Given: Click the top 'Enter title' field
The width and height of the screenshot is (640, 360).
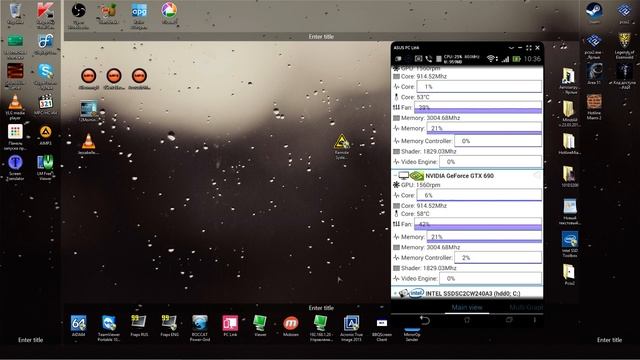Looking at the screenshot, I should click(321, 36).
